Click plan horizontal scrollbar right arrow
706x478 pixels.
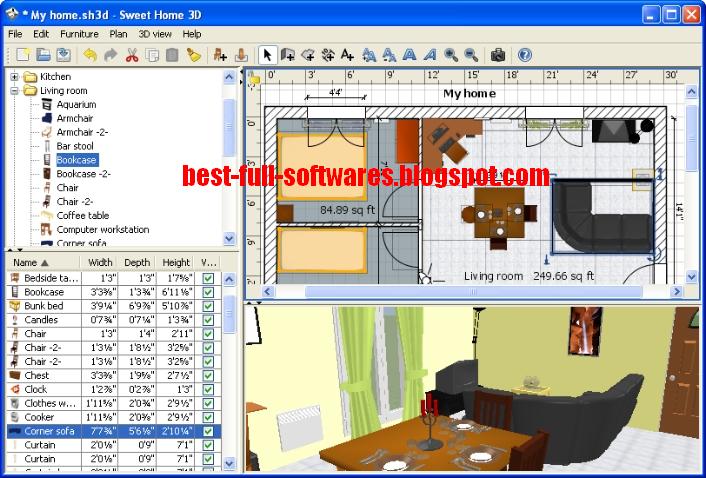point(676,292)
